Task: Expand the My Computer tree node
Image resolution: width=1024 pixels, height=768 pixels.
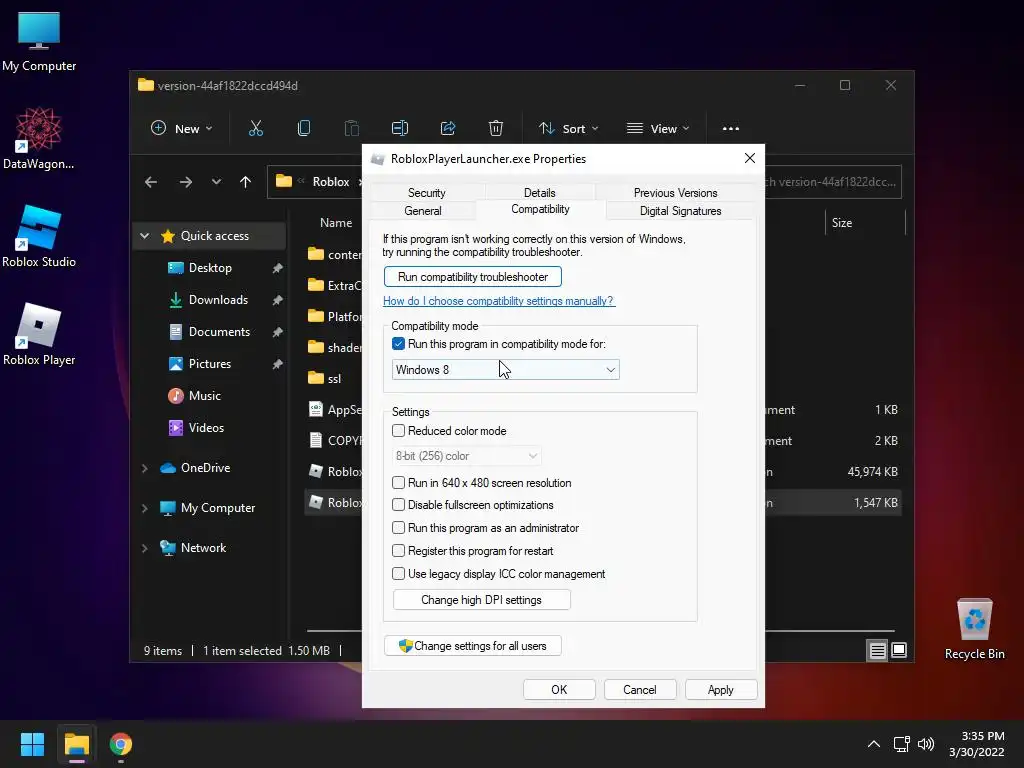Action: click(145, 508)
